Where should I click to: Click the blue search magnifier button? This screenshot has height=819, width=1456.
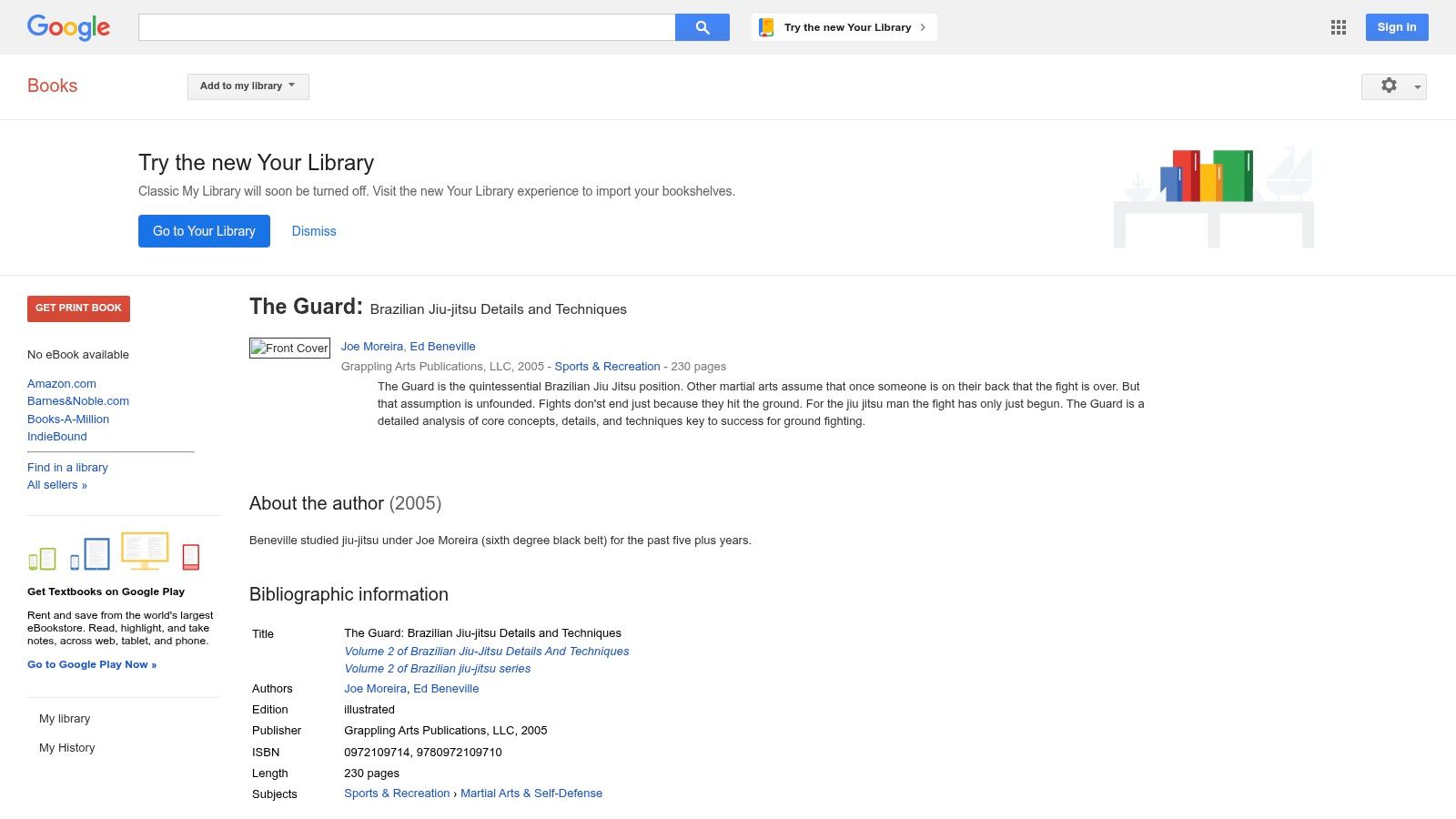pyautogui.click(x=702, y=27)
